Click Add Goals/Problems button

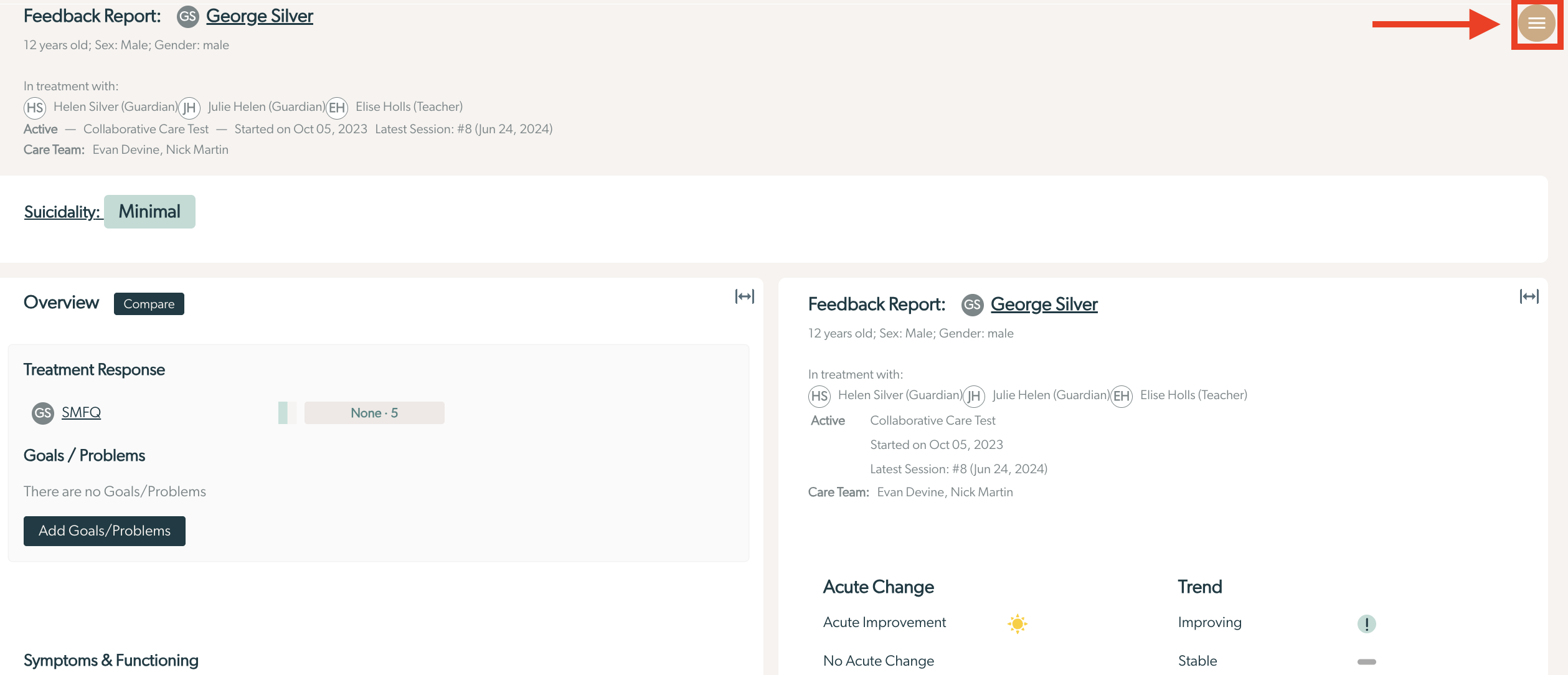pyautogui.click(x=105, y=531)
